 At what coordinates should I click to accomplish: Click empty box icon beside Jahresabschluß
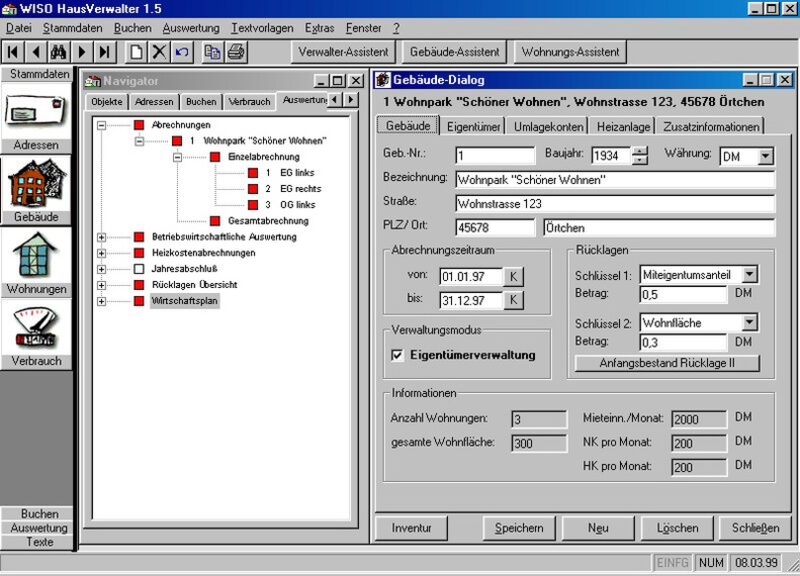[139, 269]
